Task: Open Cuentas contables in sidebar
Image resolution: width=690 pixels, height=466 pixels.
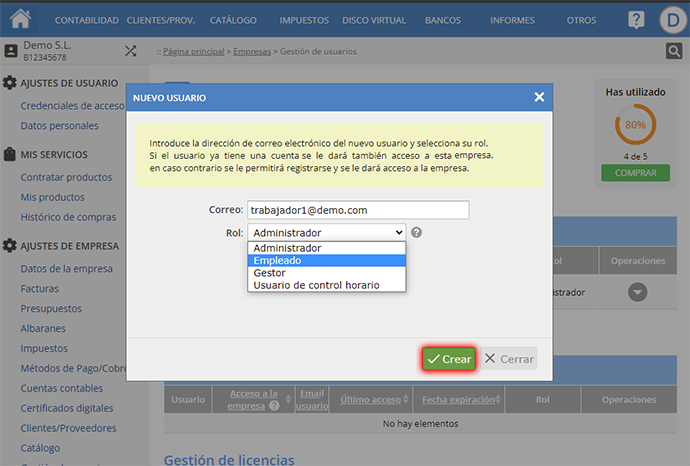Action: (x=62, y=388)
